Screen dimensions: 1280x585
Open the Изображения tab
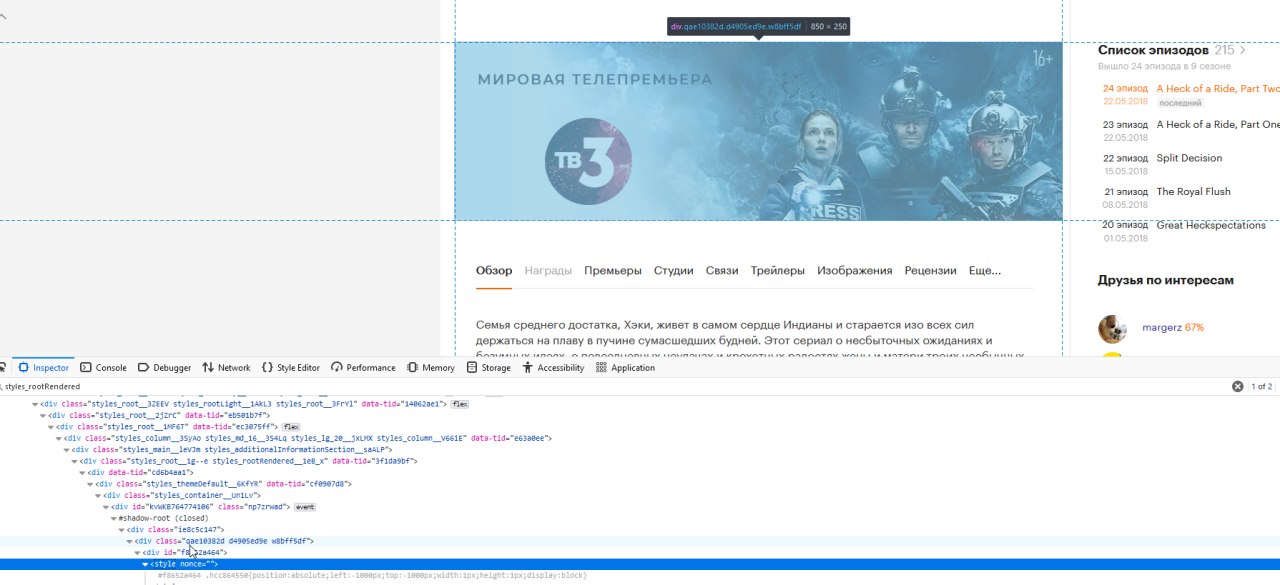click(x=855, y=271)
